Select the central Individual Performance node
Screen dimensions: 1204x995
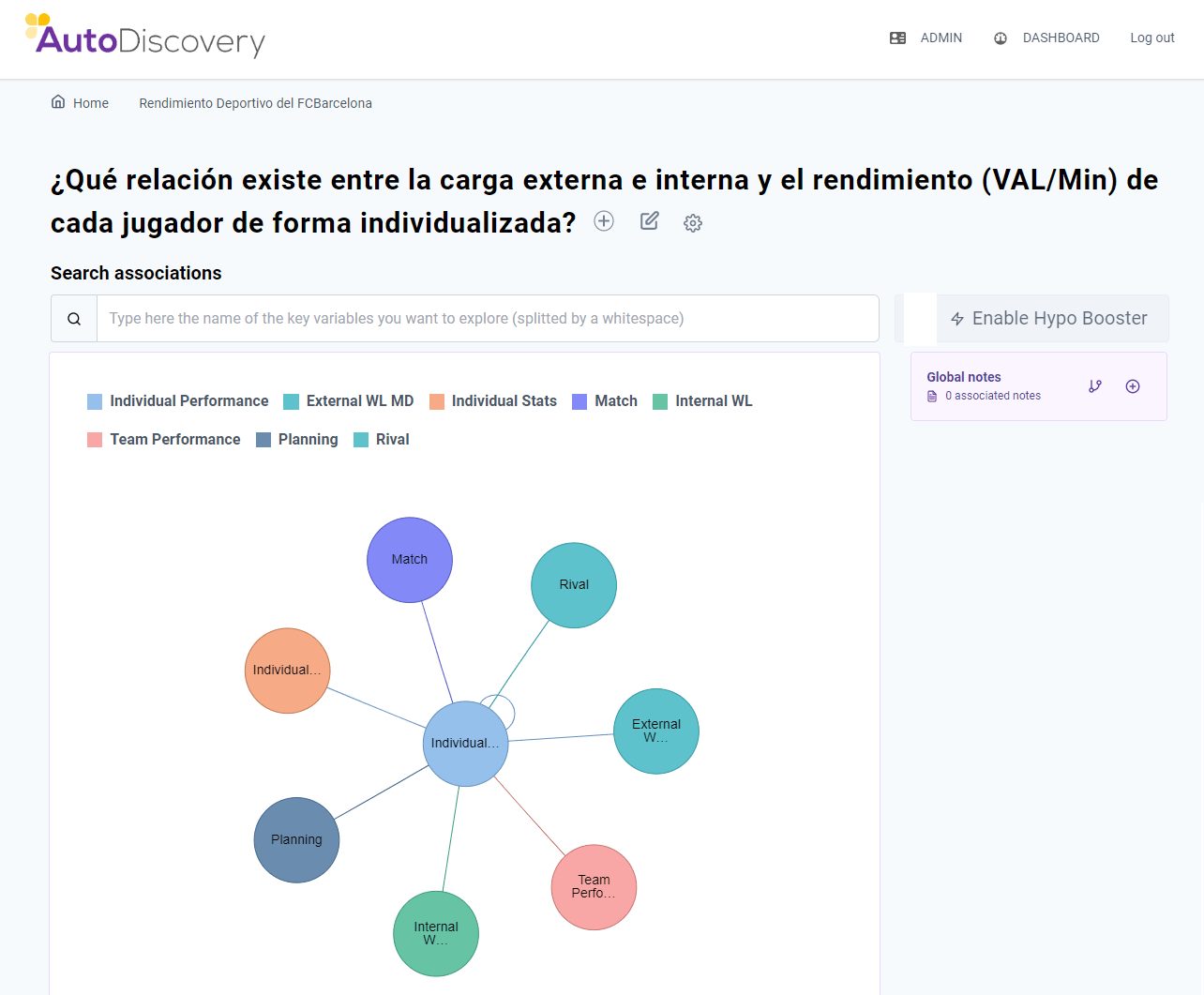click(466, 744)
